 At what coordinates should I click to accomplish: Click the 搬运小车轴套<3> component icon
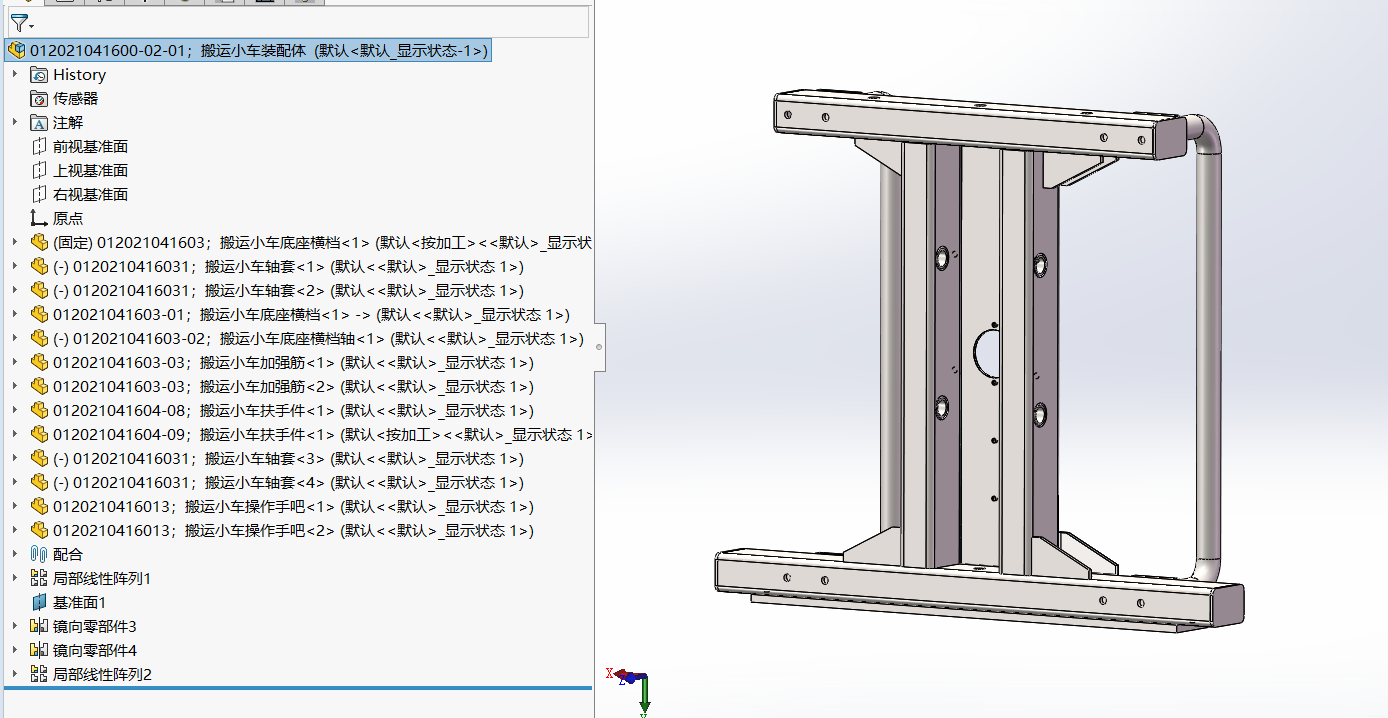(x=39, y=459)
